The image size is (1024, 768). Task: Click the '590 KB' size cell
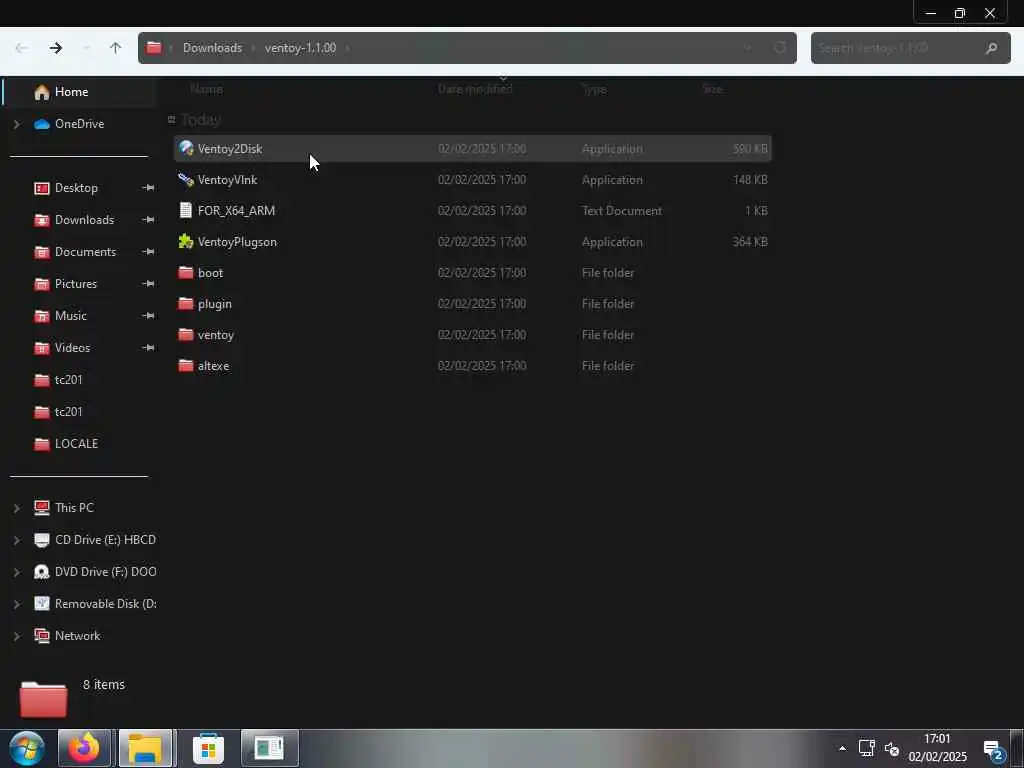[x=750, y=149]
